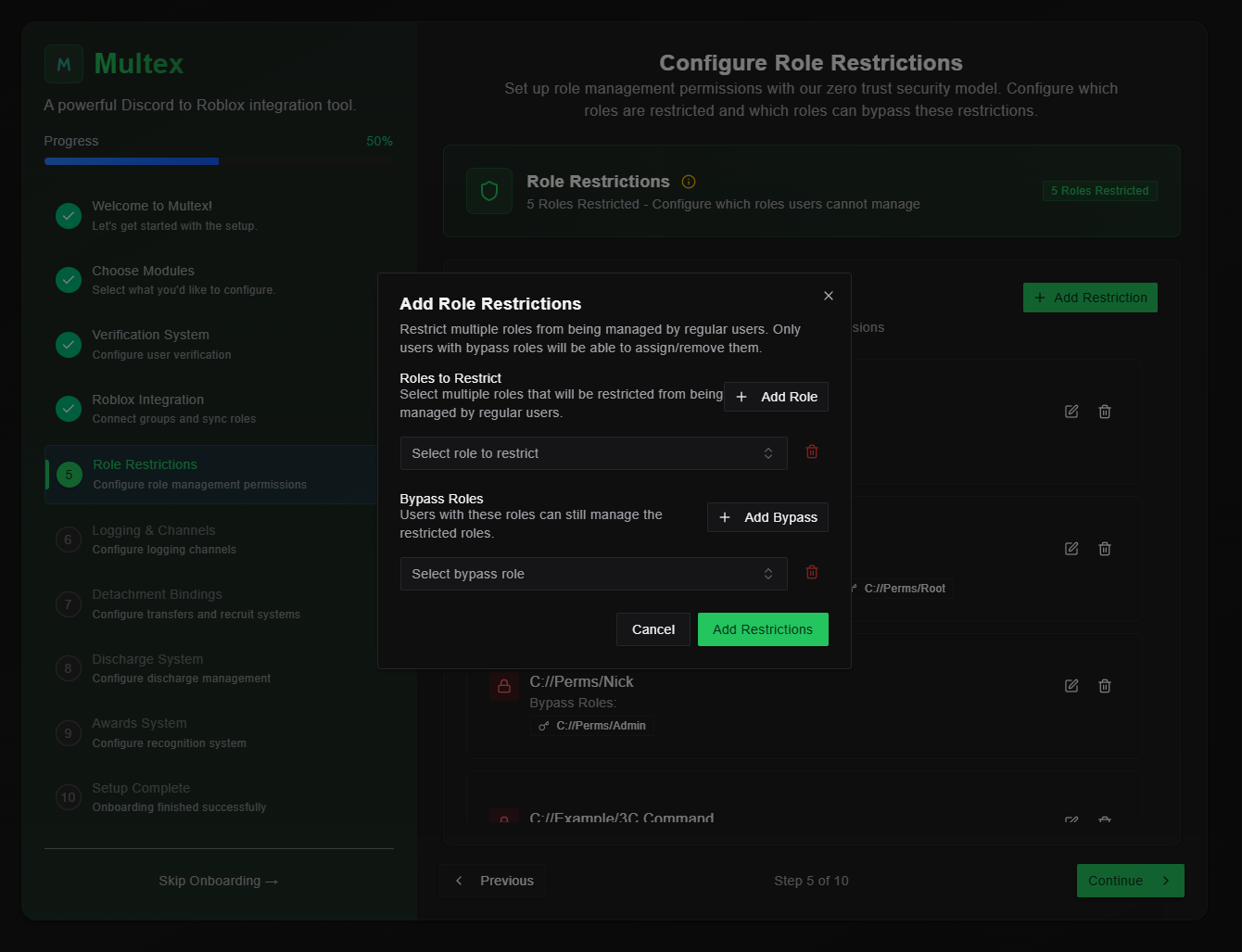
Task: Open Setup Complete step
Action: (220, 797)
